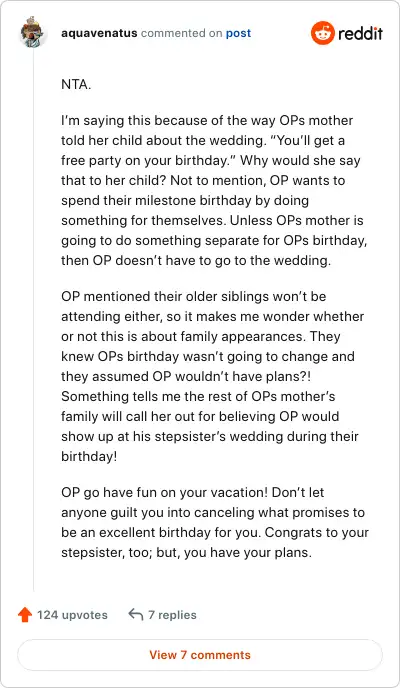400x688 pixels.
Task: Click the "commented on" header text
Action: click(182, 33)
